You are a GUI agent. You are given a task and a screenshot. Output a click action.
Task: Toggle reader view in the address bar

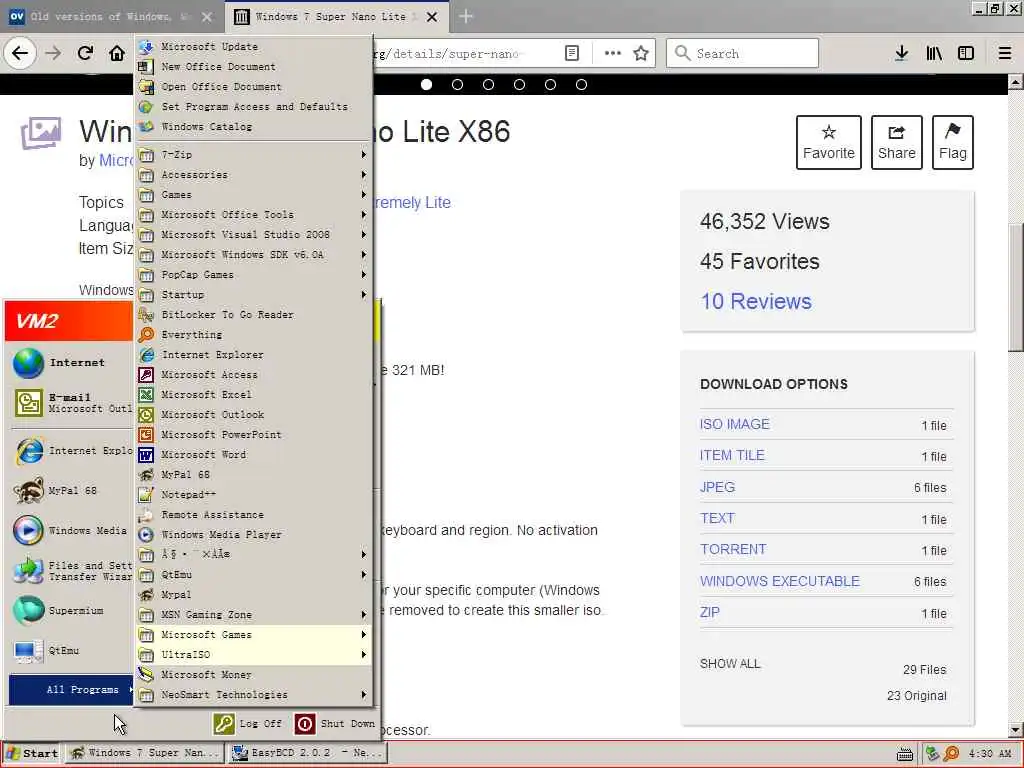571,53
